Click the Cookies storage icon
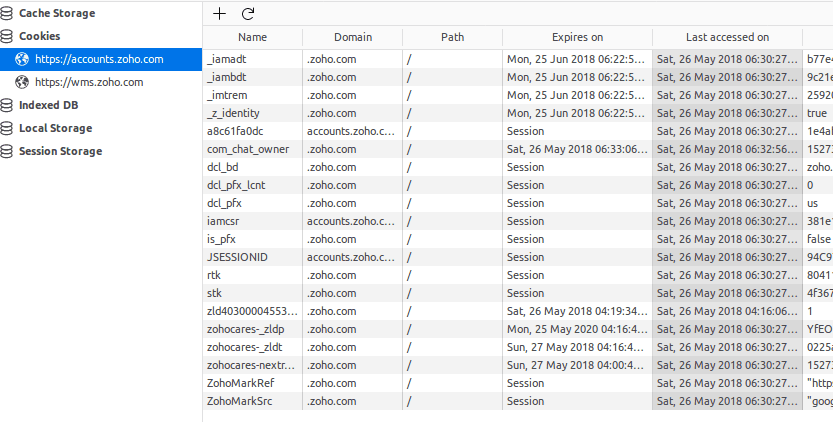Viewport: 833px width, 422px height. (7, 37)
